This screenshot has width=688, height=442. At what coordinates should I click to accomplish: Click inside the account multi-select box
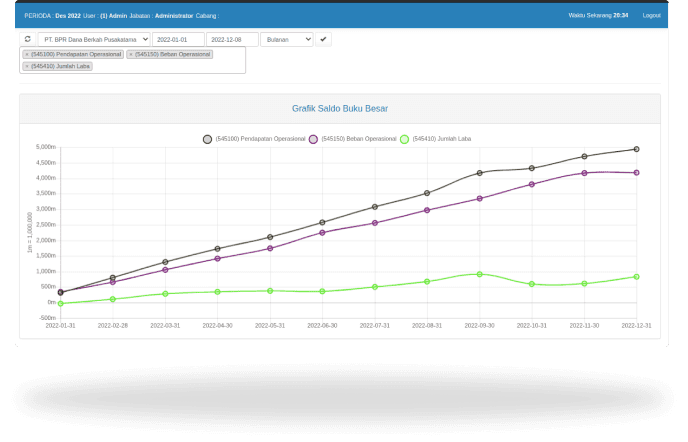(170, 65)
